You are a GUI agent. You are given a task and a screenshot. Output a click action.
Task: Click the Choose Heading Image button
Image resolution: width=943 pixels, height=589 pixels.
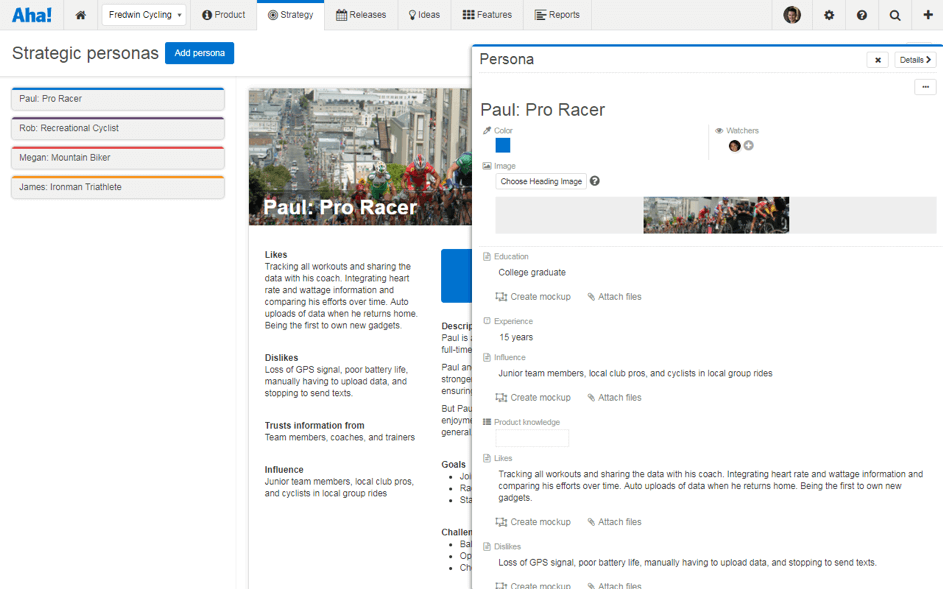click(x=541, y=181)
